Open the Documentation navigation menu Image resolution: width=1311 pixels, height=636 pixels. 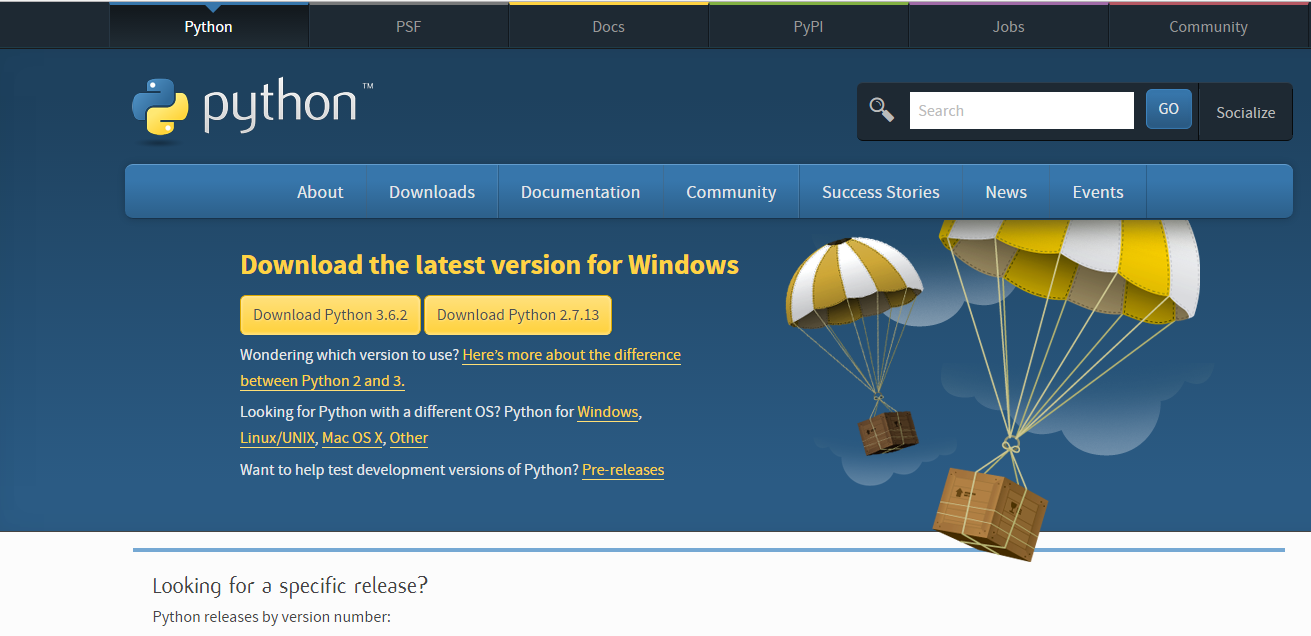pyautogui.click(x=580, y=192)
